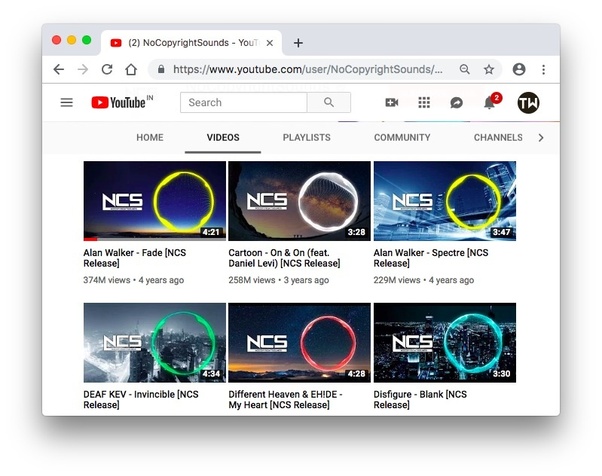Screen dimensions: 602x476
Task: Click the 3:30 duration badge
Action: click(x=501, y=374)
